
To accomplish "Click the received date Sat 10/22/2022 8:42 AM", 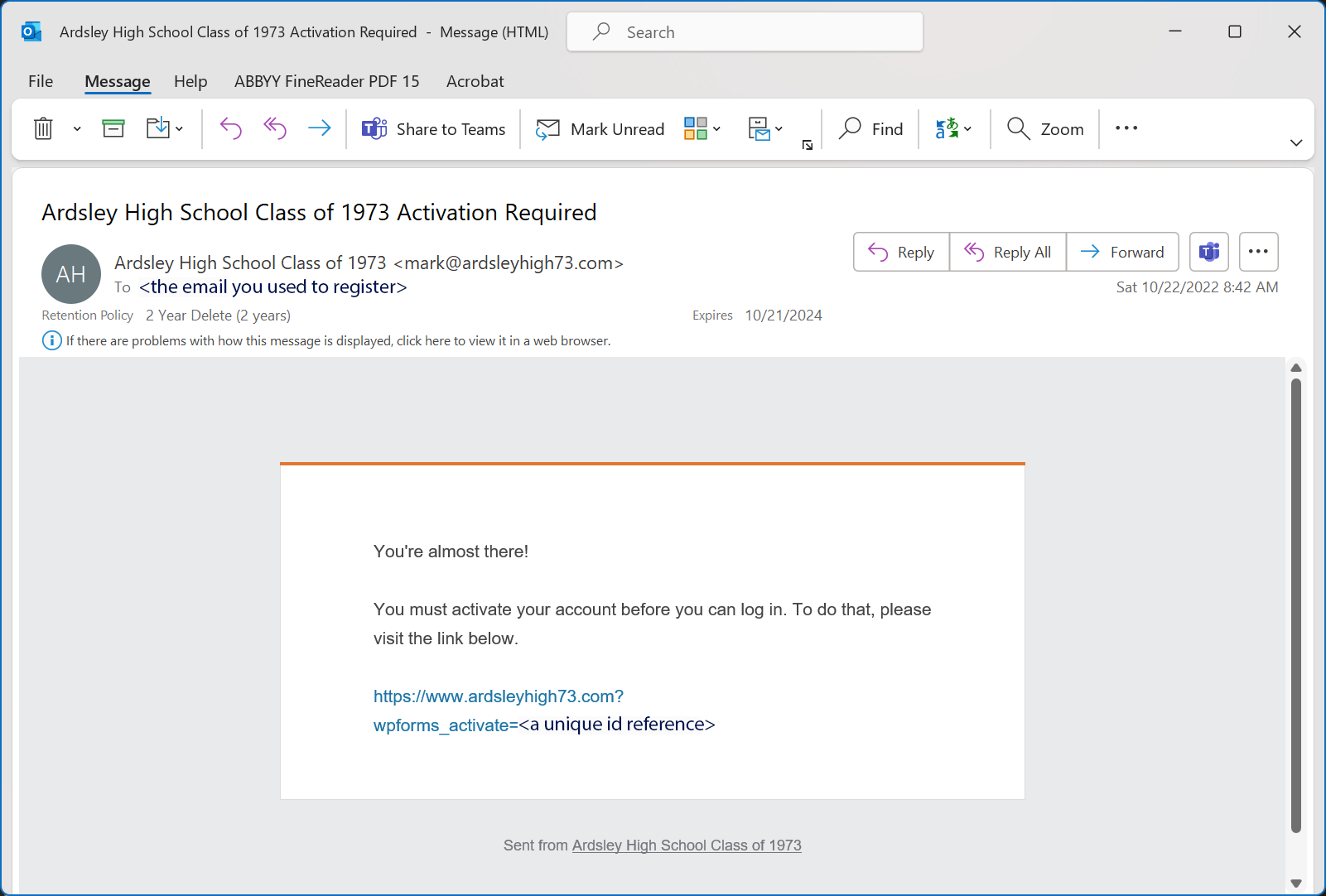I will click(x=1197, y=287).
